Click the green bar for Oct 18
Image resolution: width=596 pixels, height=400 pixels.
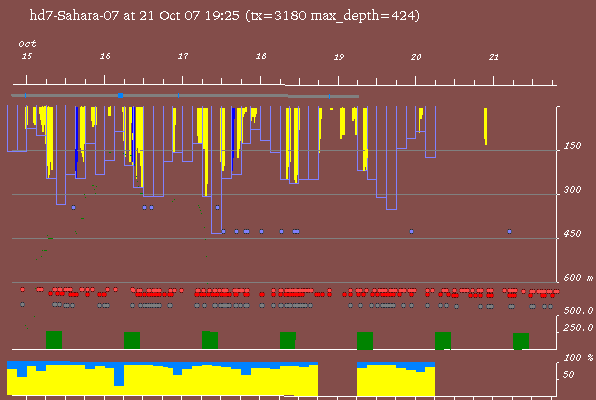[288, 340]
